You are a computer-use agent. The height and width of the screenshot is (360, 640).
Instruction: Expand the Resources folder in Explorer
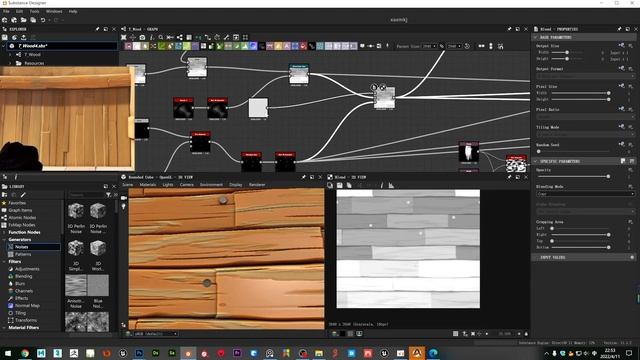click(11, 63)
